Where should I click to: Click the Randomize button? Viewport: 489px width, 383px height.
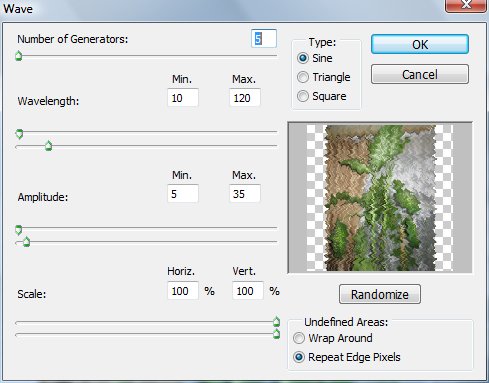pyautogui.click(x=380, y=294)
